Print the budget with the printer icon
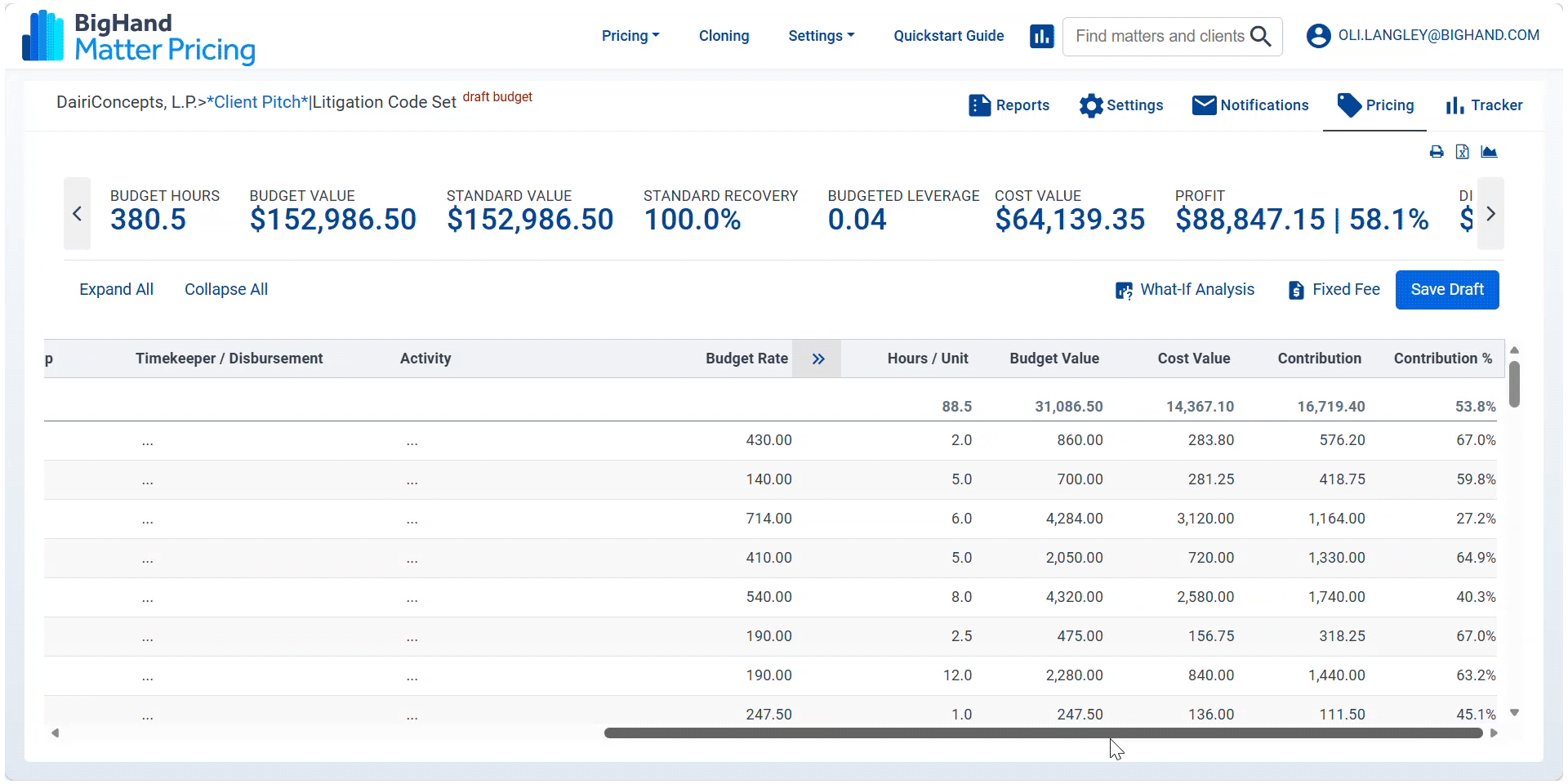 (1437, 152)
